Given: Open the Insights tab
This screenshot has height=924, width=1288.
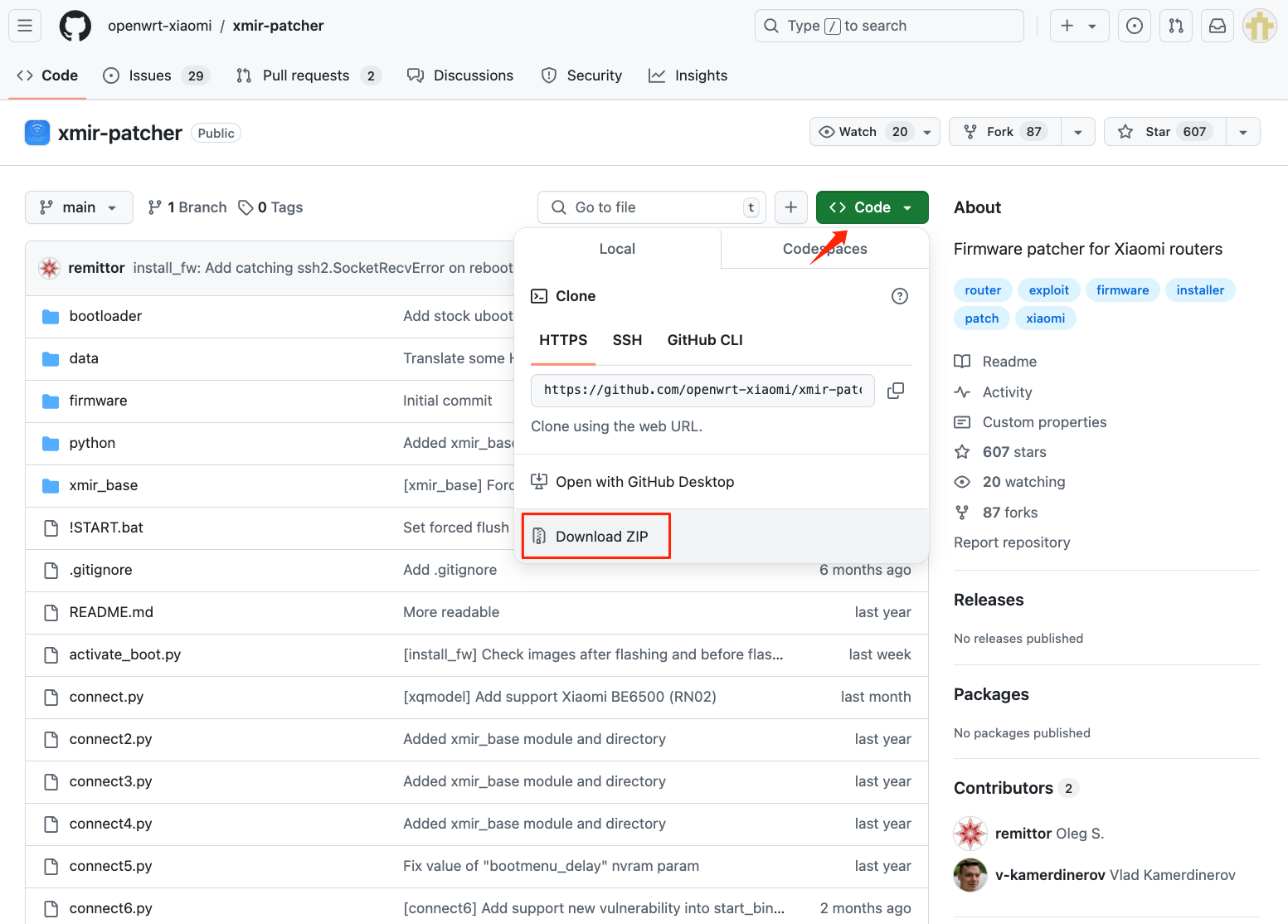Looking at the screenshot, I should [x=688, y=75].
